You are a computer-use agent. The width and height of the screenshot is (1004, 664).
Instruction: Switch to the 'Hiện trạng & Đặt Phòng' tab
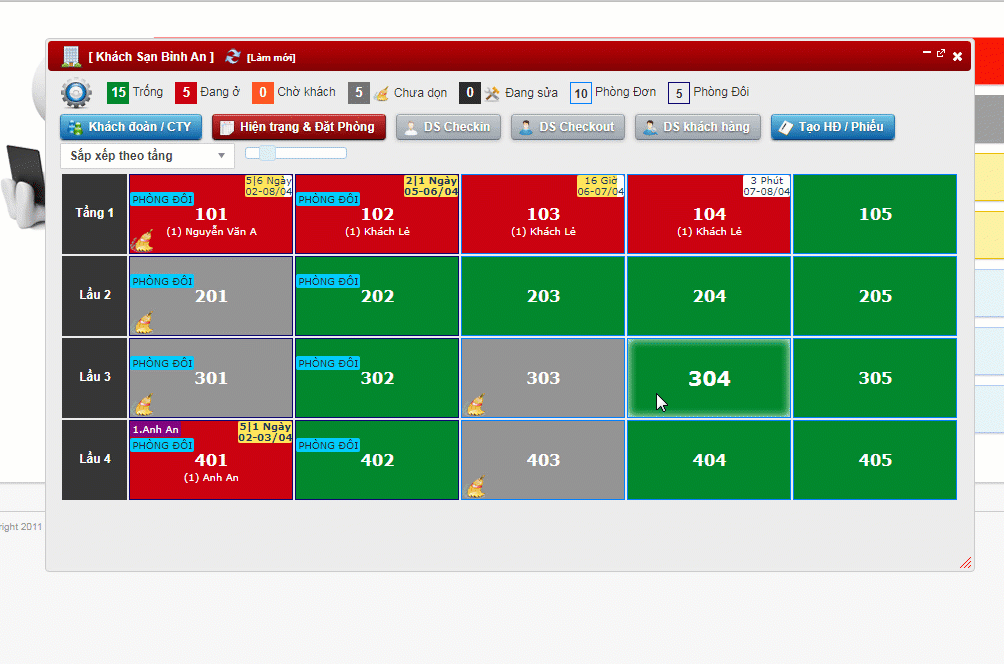click(x=298, y=127)
